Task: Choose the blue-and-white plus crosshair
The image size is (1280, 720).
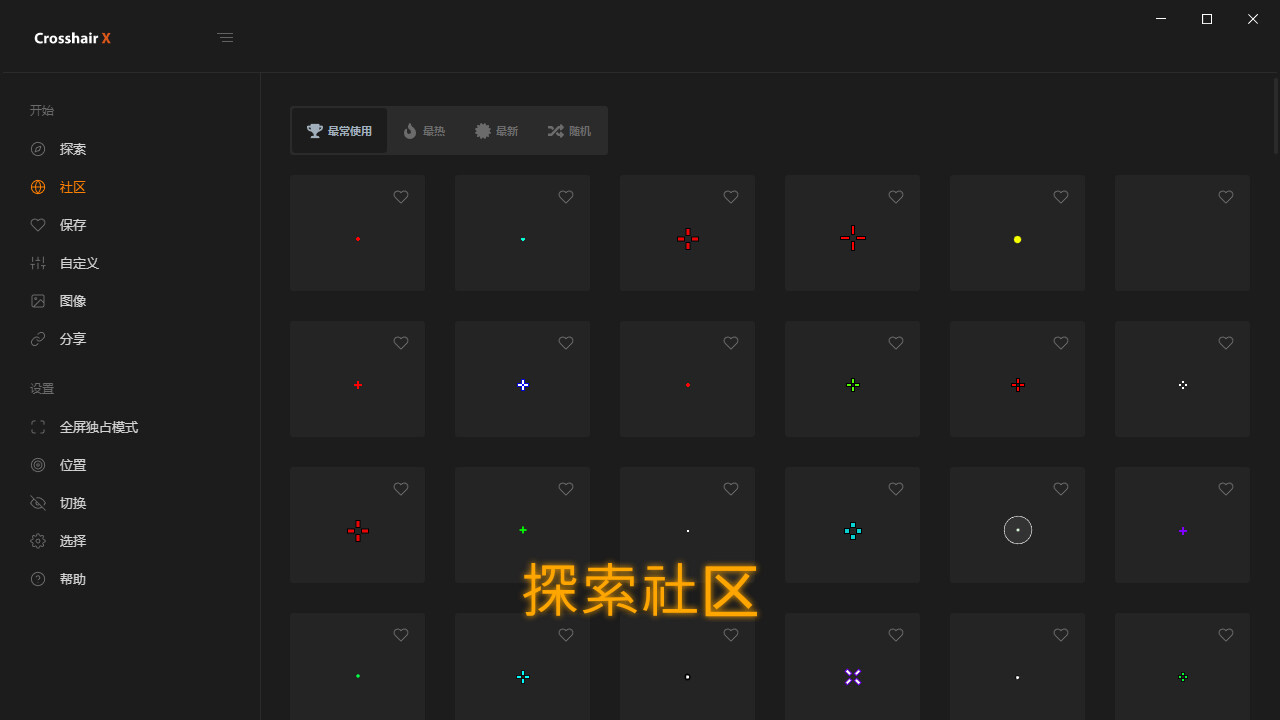Action: [522, 379]
